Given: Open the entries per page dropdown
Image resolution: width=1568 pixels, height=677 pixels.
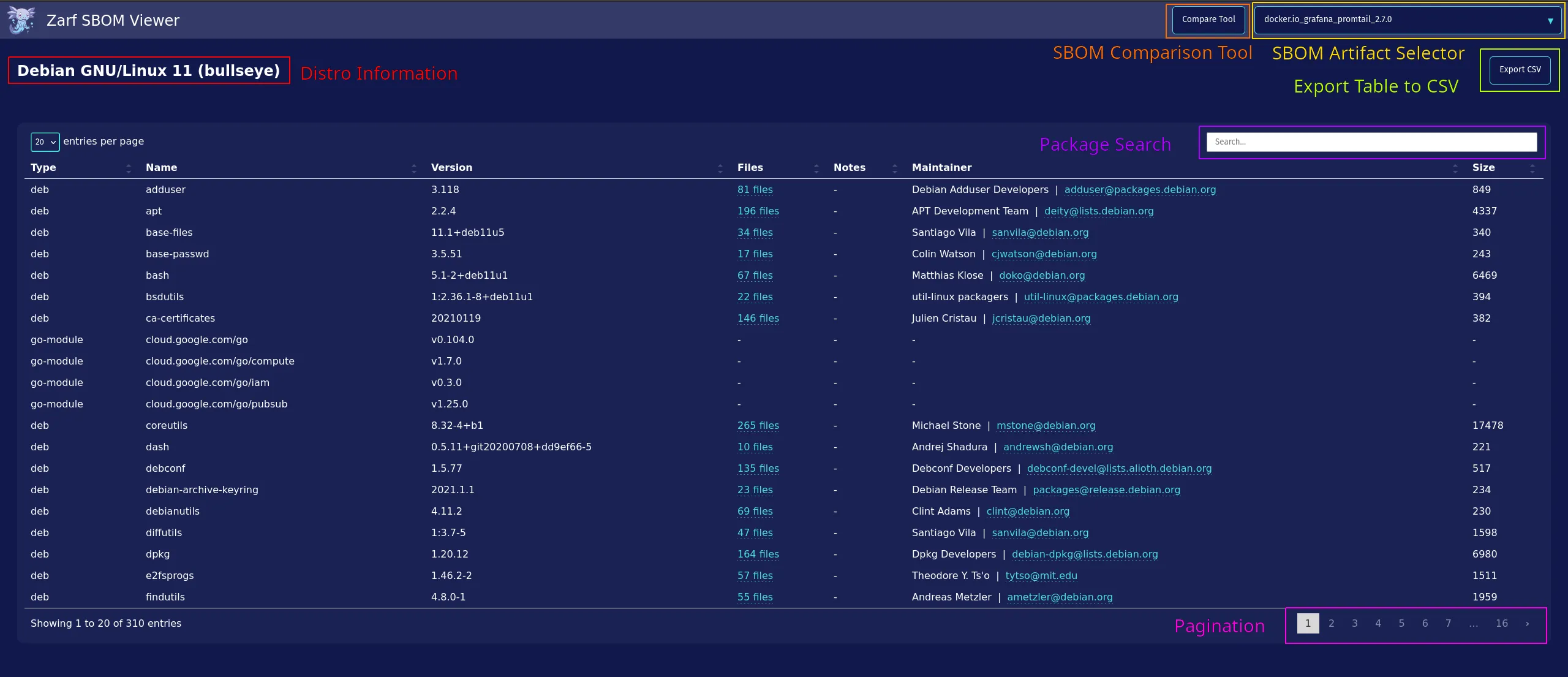Looking at the screenshot, I should [45, 142].
